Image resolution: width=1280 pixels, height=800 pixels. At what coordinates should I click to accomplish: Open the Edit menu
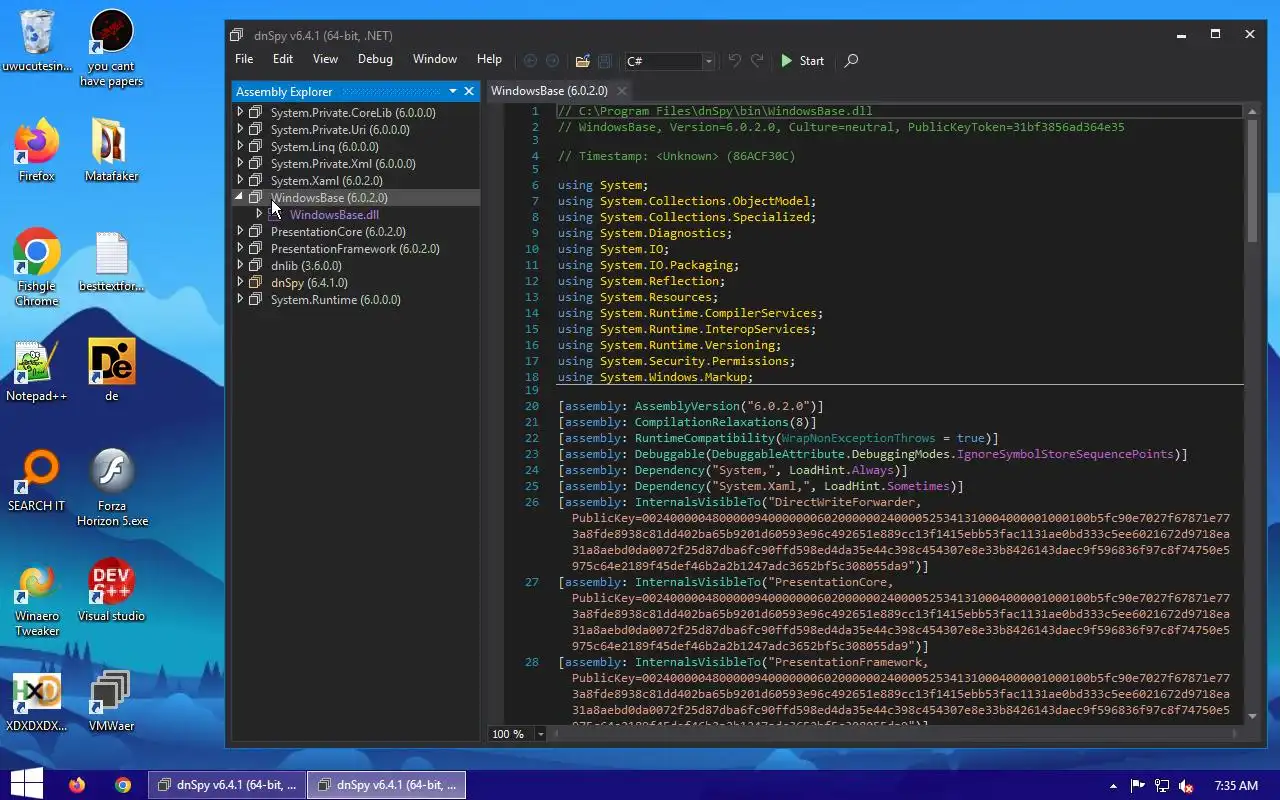(x=283, y=59)
